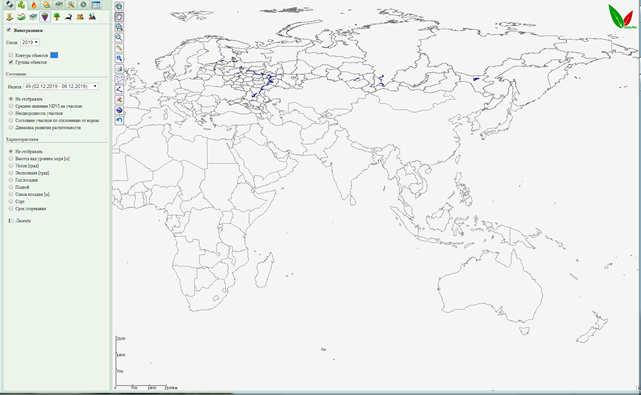Uncheck the Группы объектов checkbox
641x395 pixels.
(11, 62)
